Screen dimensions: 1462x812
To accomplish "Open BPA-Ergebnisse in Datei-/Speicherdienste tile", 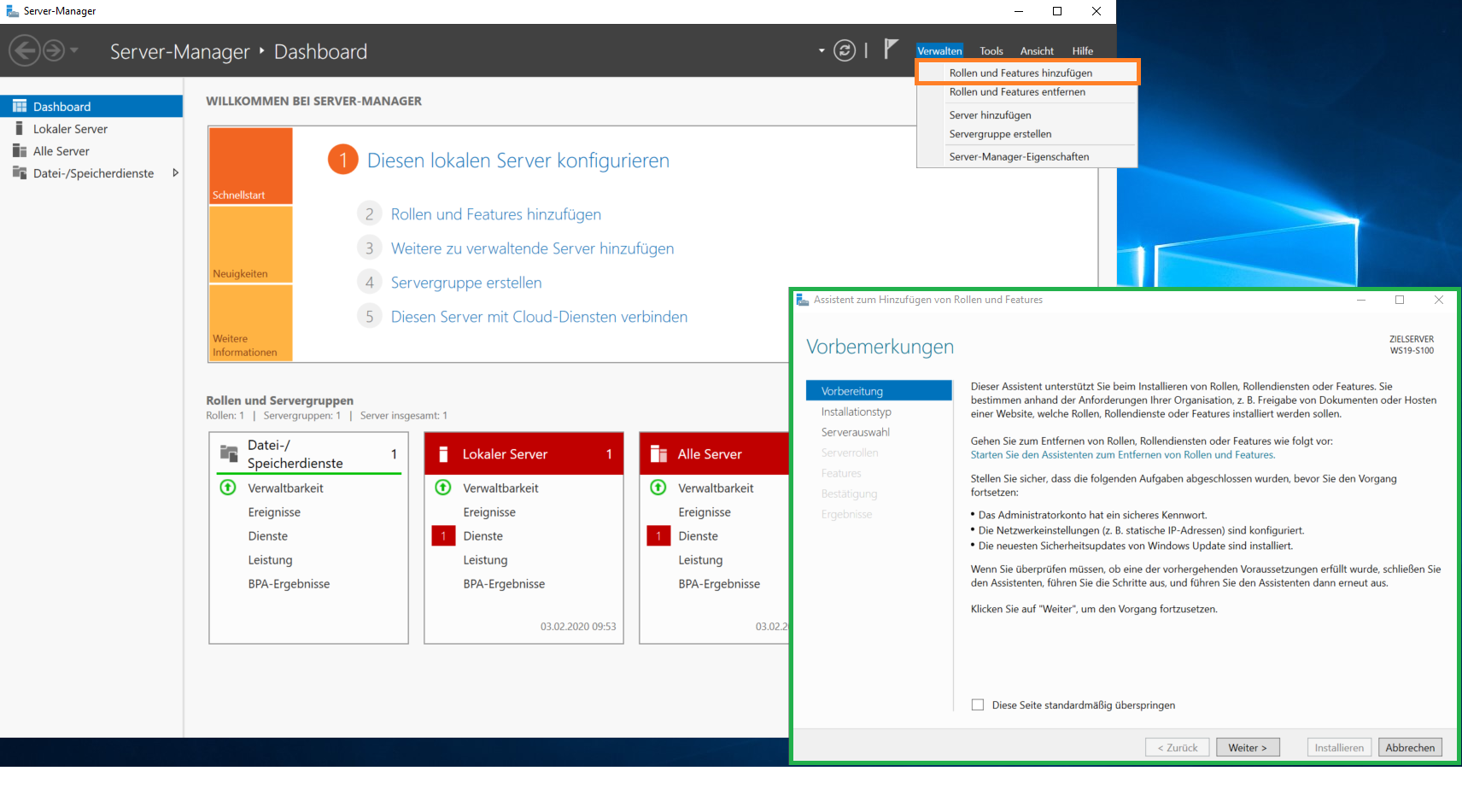I will (289, 584).
